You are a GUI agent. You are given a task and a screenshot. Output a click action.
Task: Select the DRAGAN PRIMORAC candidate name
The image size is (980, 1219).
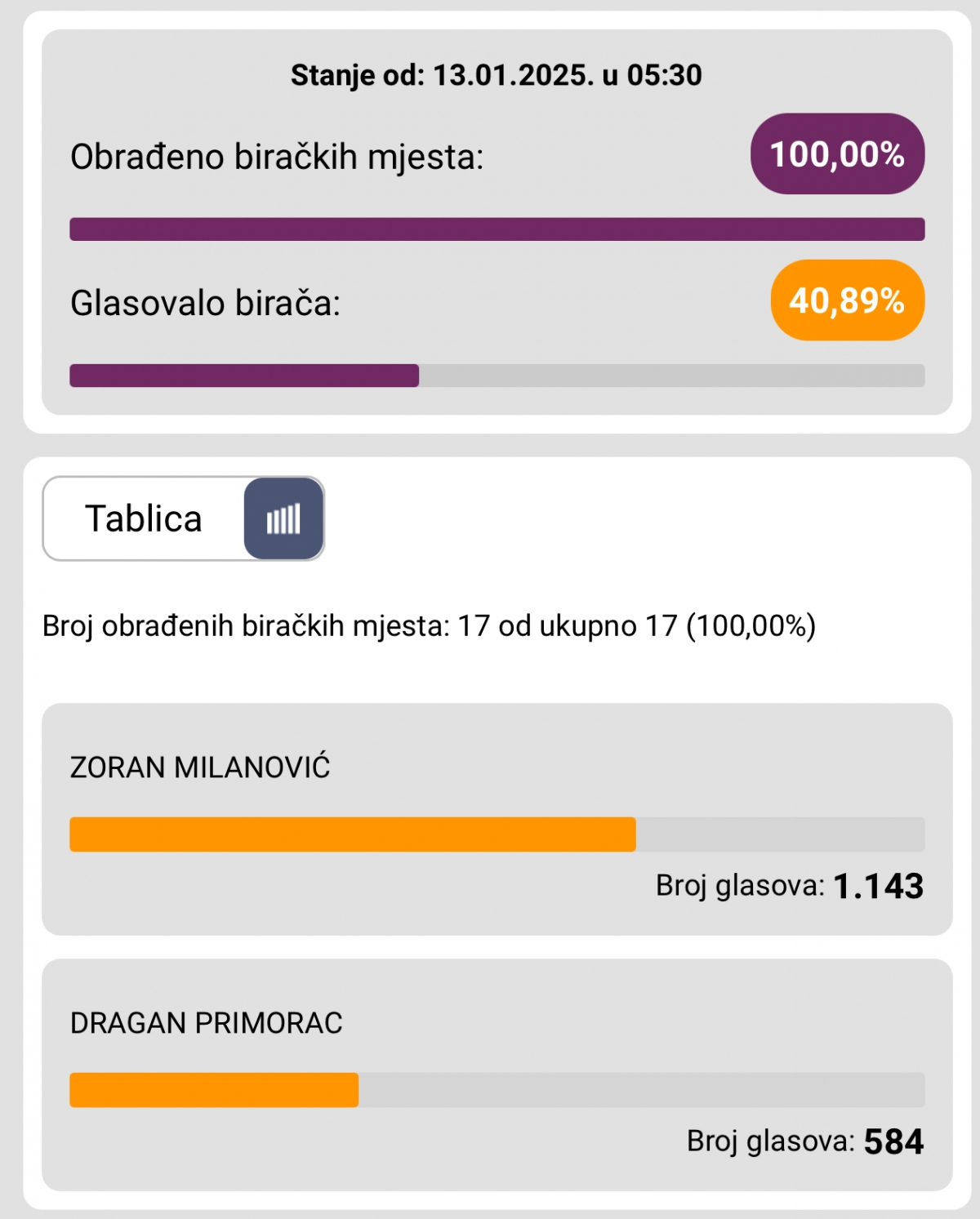(x=206, y=1023)
